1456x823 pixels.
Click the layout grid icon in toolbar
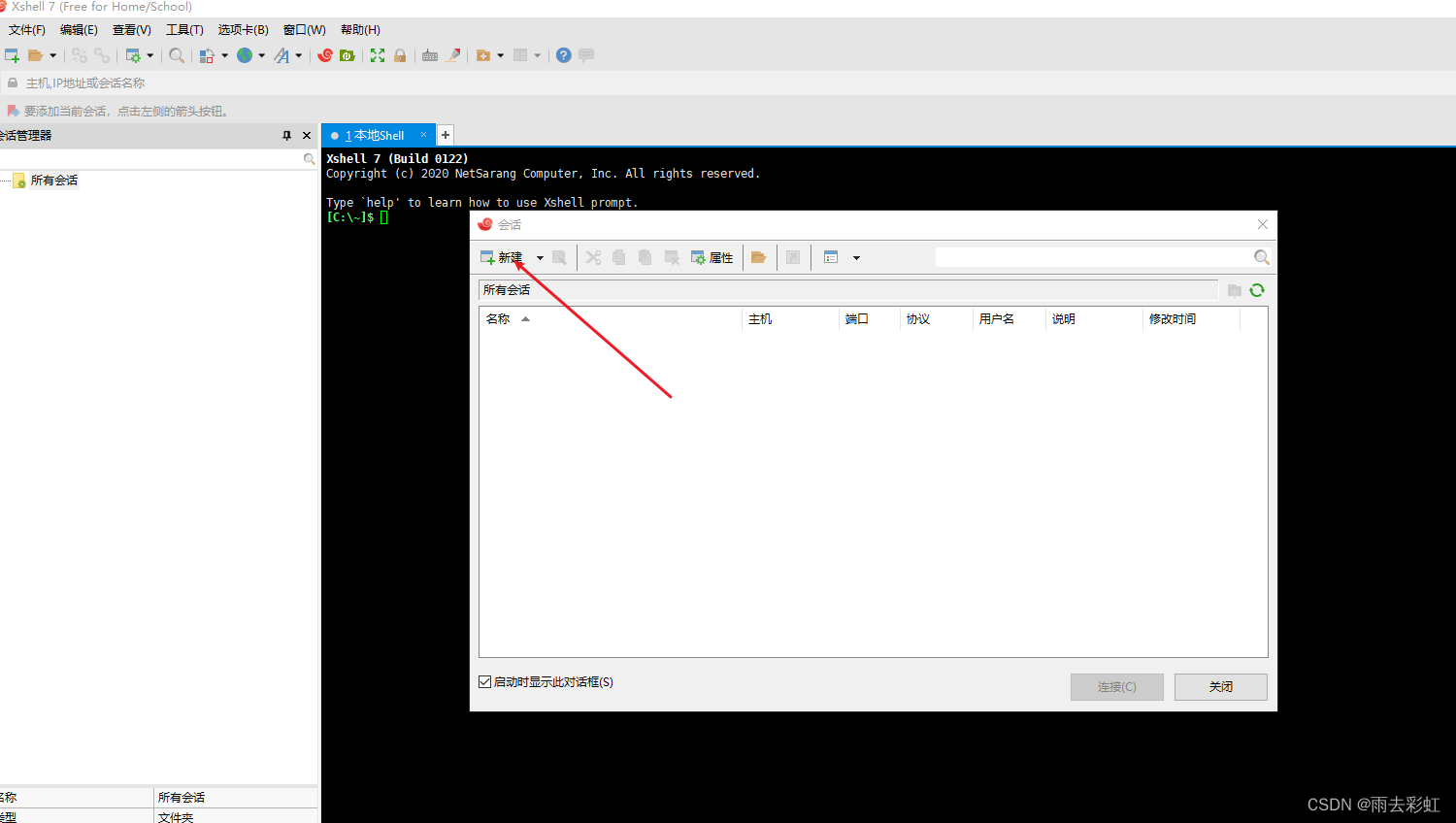(x=520, y=55)
